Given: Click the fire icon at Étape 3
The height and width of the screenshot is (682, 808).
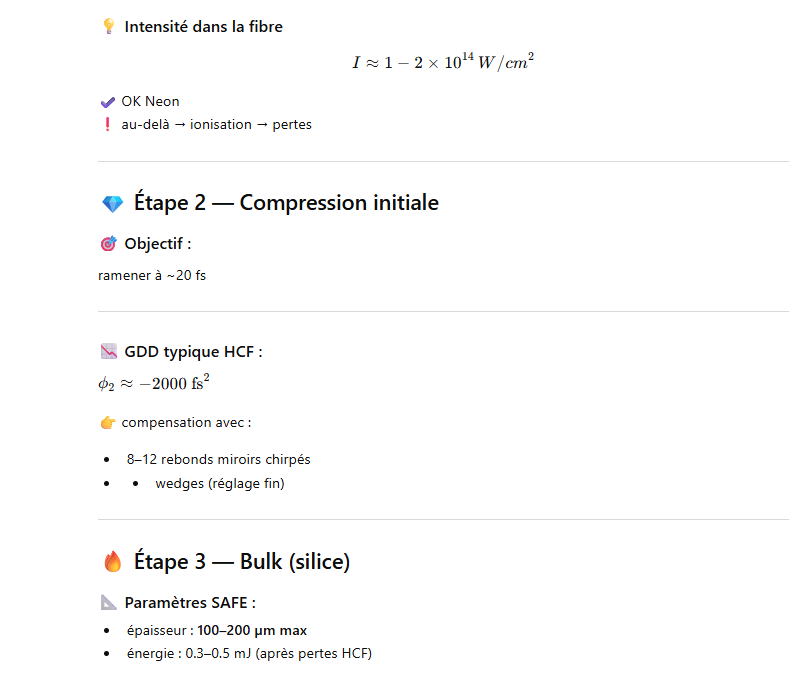Looking at the screenshot, I should (x=113, y=563).
